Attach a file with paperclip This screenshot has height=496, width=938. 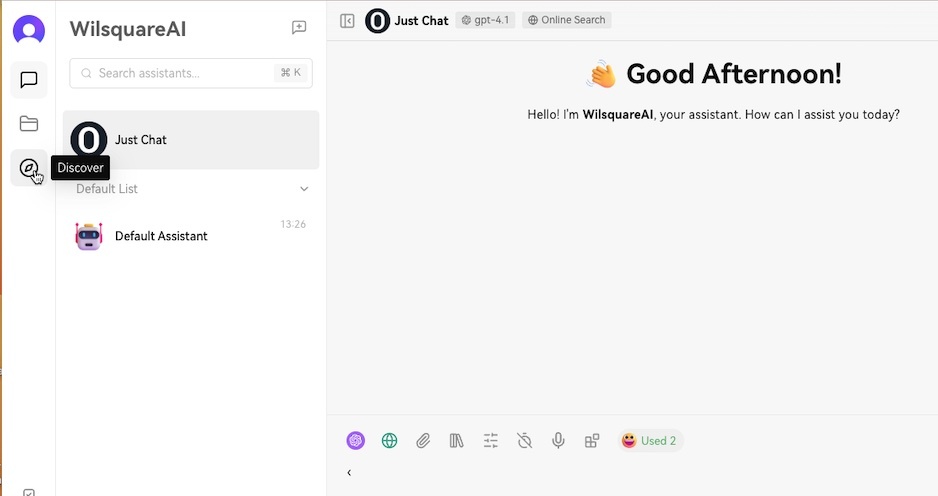(x=423, y=441)
